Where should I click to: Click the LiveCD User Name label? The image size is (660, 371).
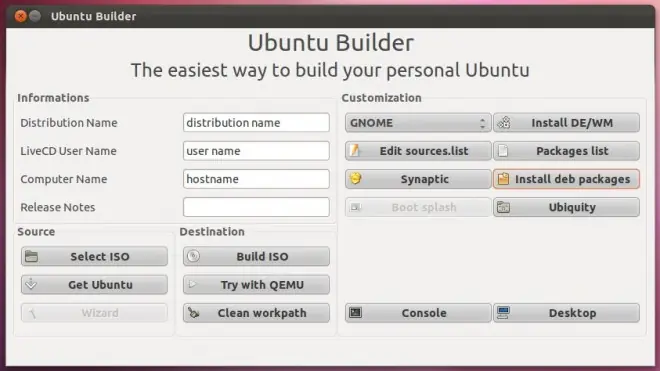coord(68,151)
